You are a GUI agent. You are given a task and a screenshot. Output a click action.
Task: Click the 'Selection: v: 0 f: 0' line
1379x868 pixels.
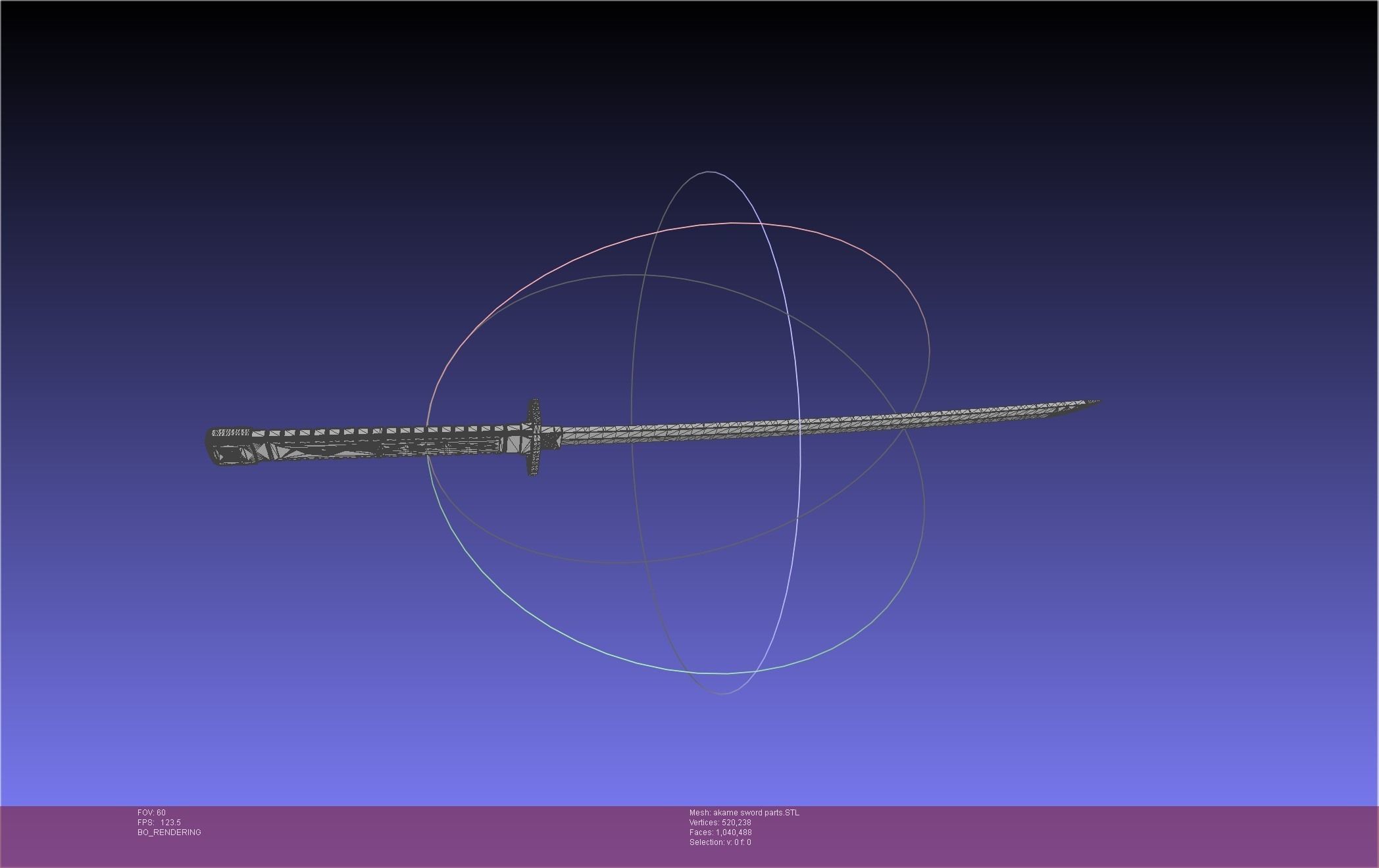(720, 842)
